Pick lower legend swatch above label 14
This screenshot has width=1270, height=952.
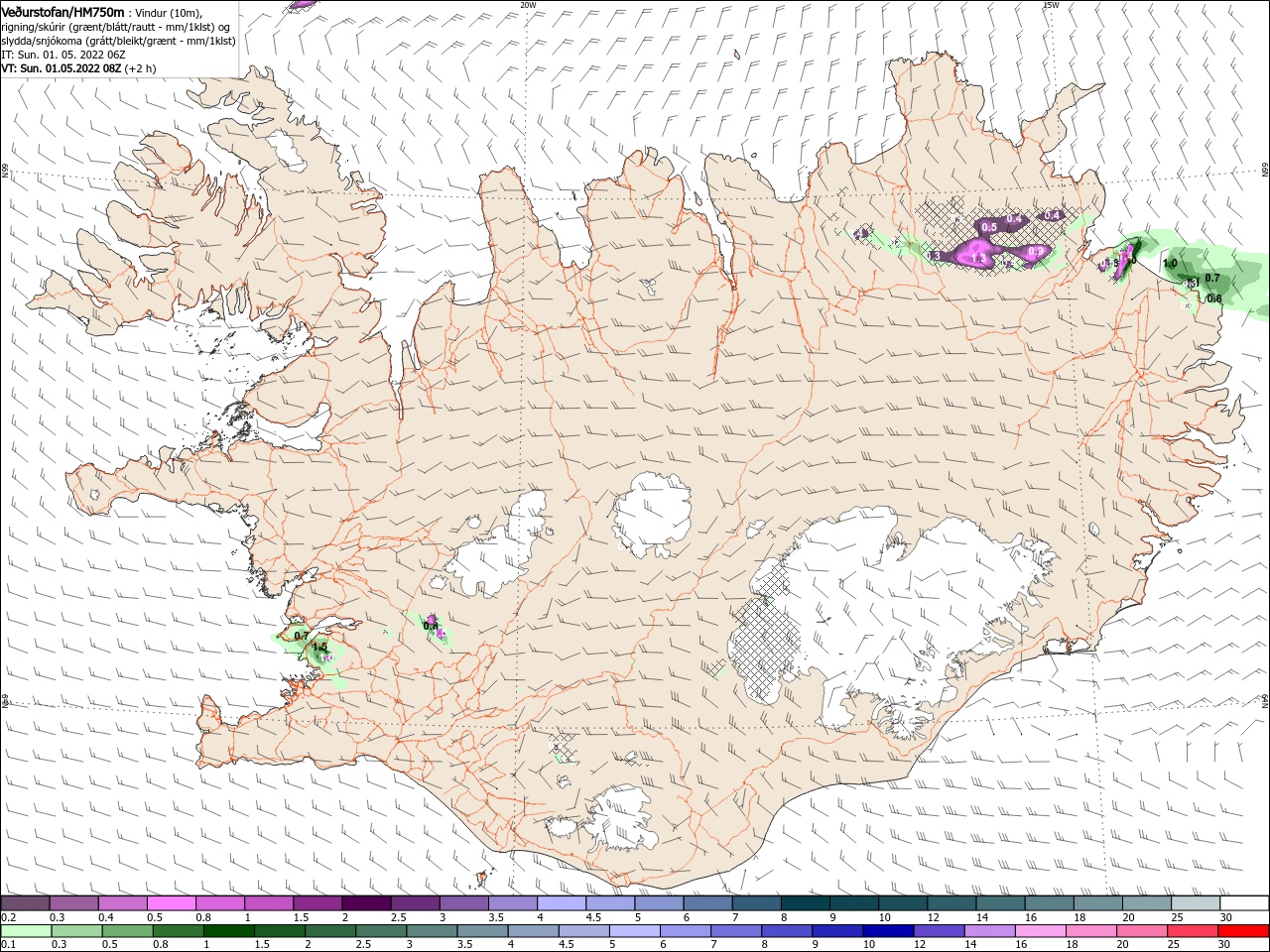click(990, 931)
